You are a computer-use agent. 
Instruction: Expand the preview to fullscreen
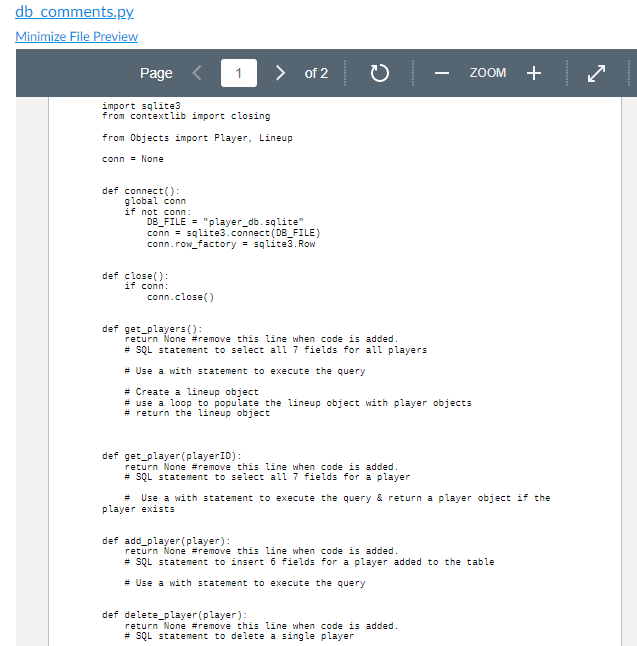pos(596,73)
